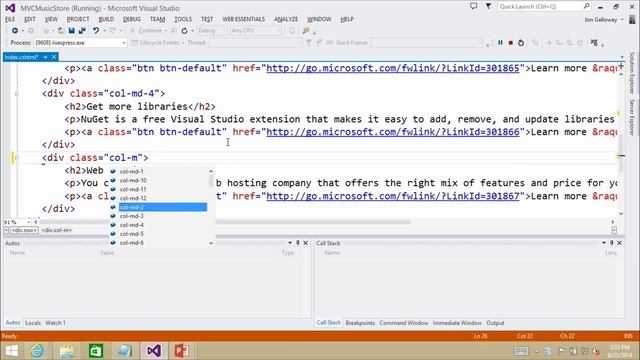
Task: Pin the Index.cshtml document tab
Action: pyautogui.click(x=46, y=57)
